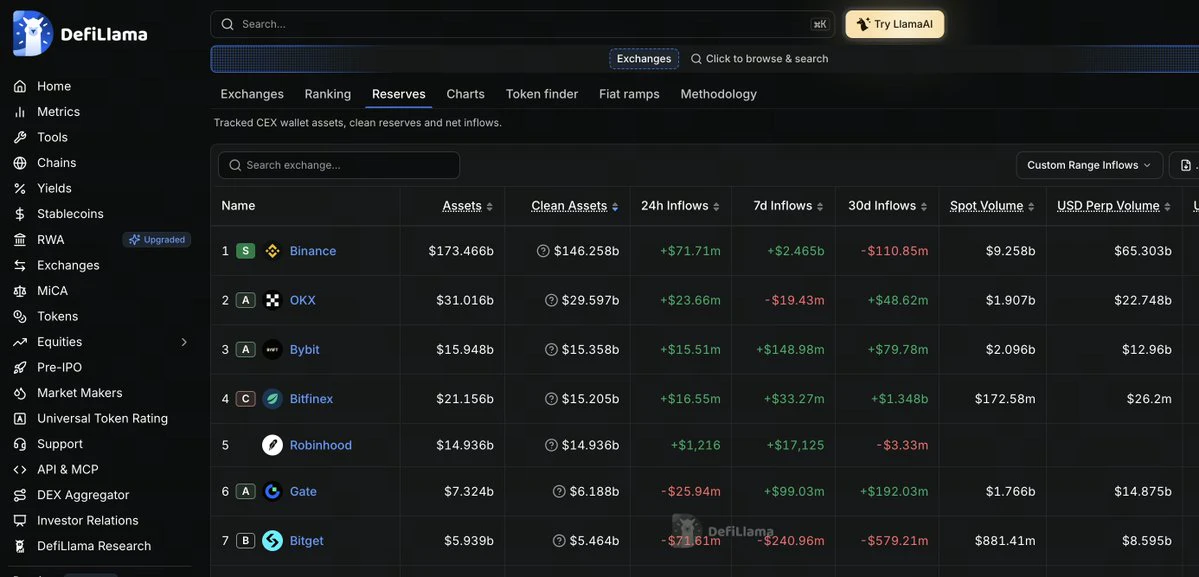The height and width of the screenshot is (577, 1199).
Task: Open the Bitfinex exchange link
Action: pos(311,399)
